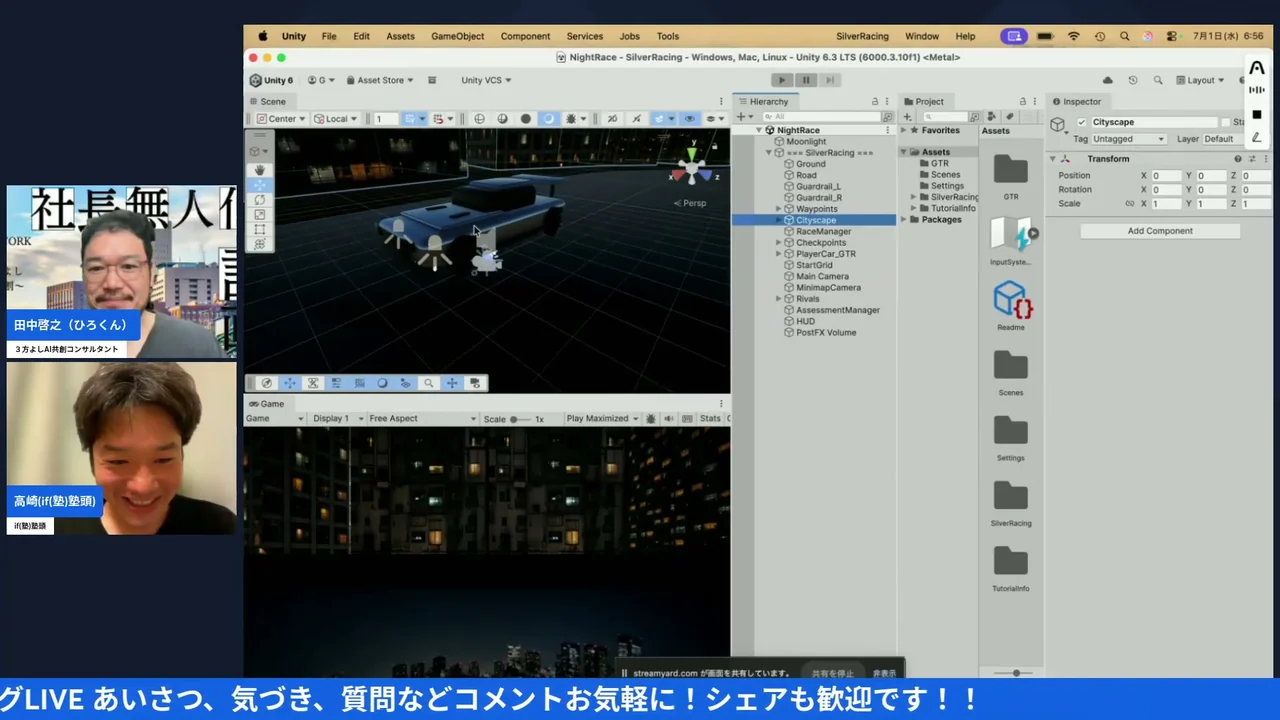Start Play mode with the Play button
Image resolution: width=1280 pixels, height=720 pixels.
782,80
